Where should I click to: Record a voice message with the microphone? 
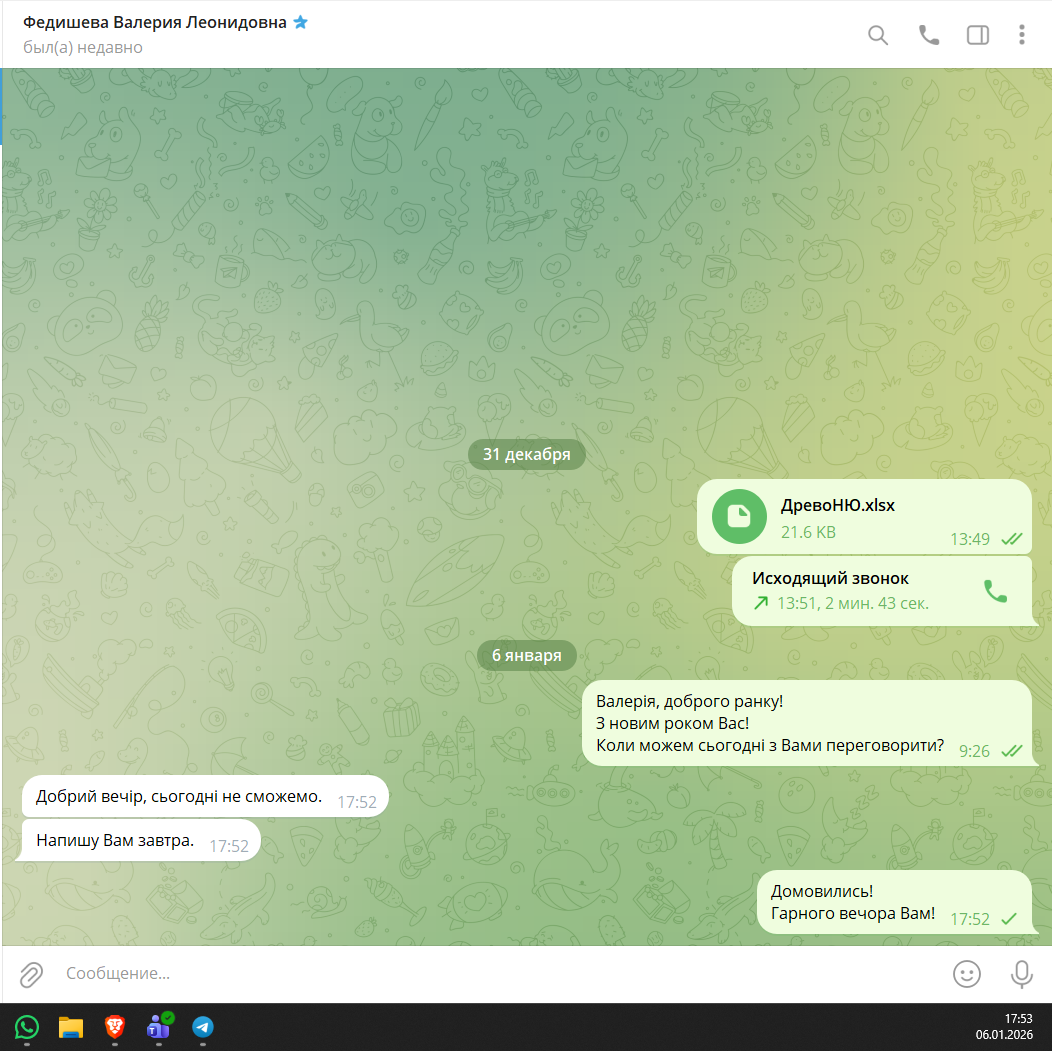[x=1021, y=975]
